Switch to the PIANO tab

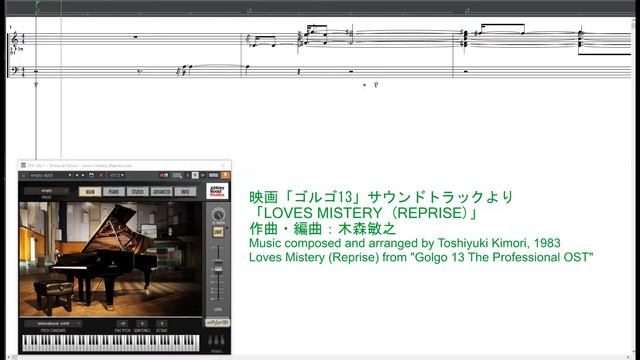point(114,191)
